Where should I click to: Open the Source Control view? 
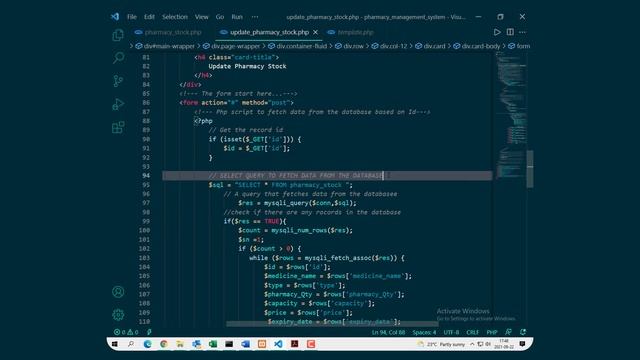tap(118, 81)
